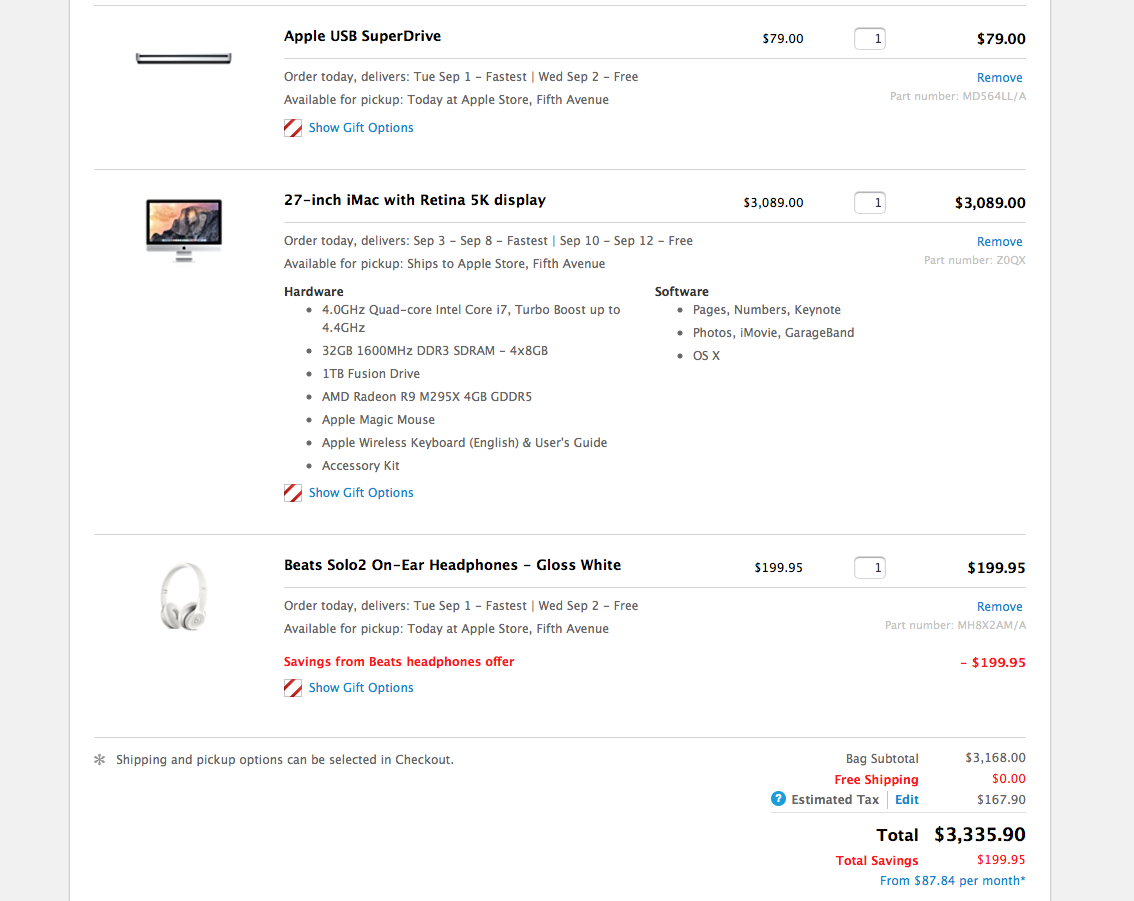Image resolution: width=1134 pixels, height=901 pixels.
Task: Click the '- $199.95' discount amount
Action: (992, 662)
